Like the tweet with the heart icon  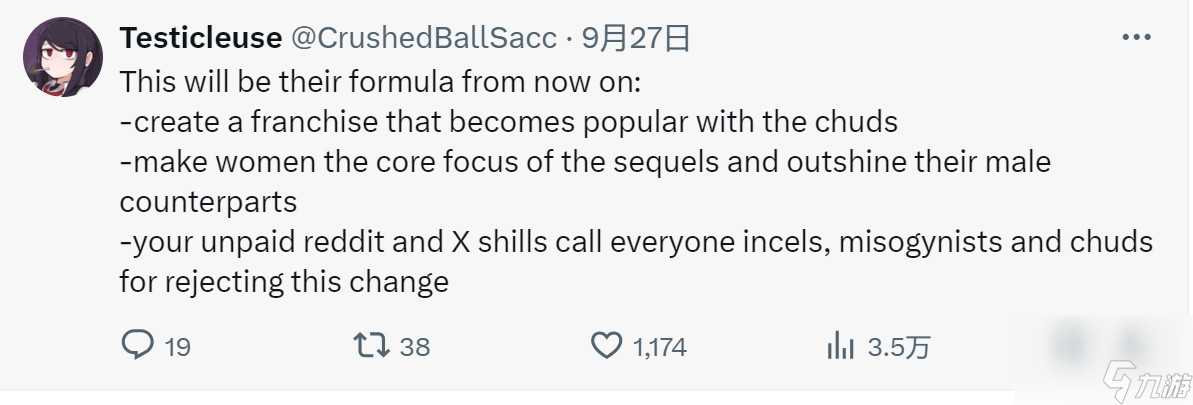click(x=606, y=346)
